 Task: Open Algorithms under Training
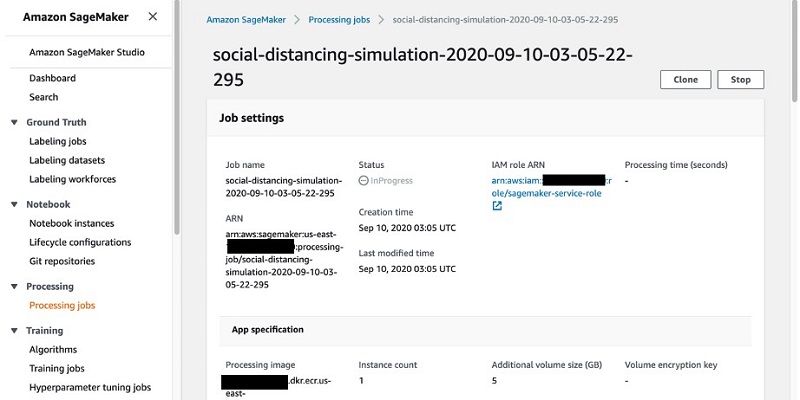(x=53, y=349)
